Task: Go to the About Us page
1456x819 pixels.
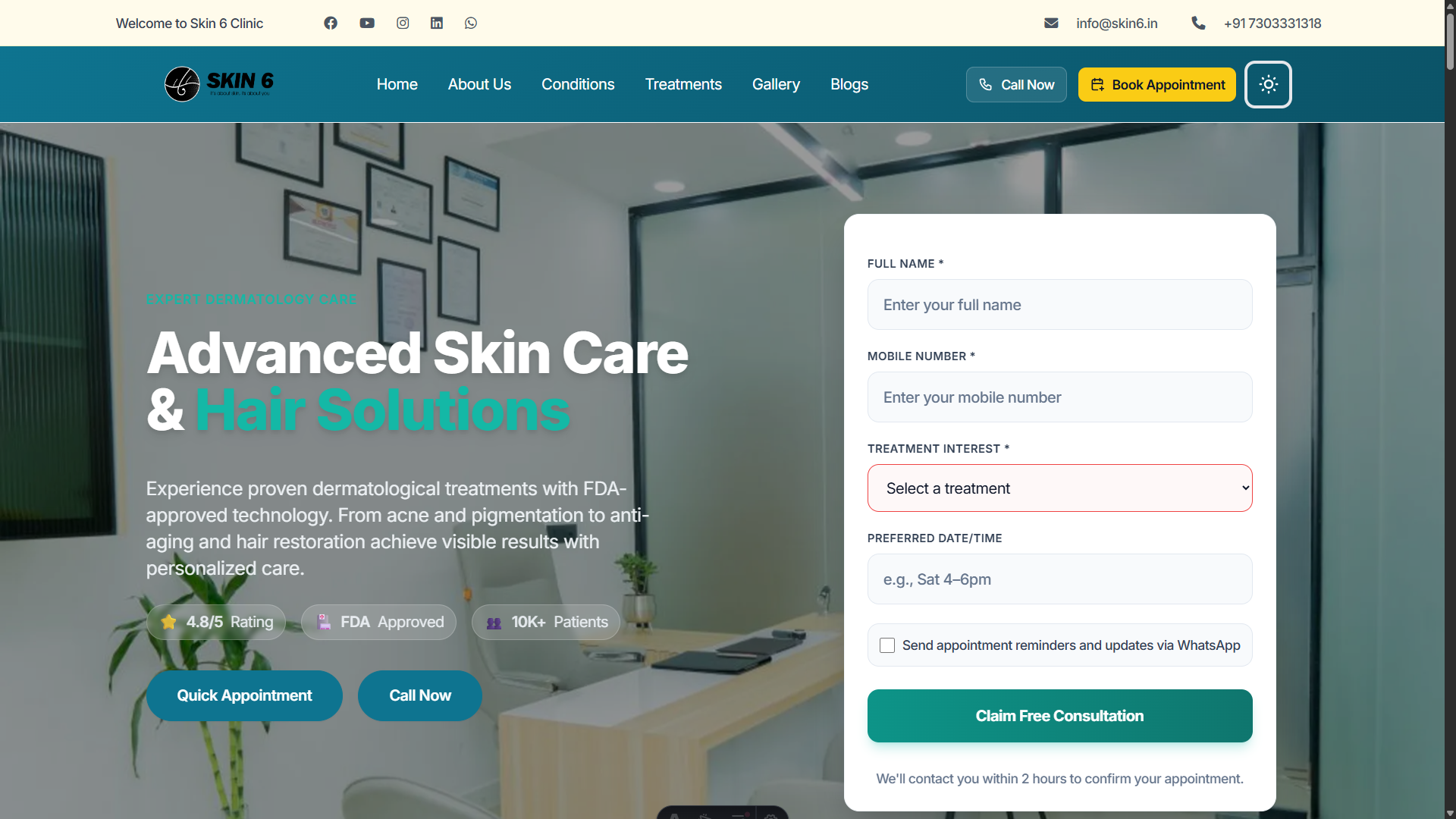Action: [479, 84]
